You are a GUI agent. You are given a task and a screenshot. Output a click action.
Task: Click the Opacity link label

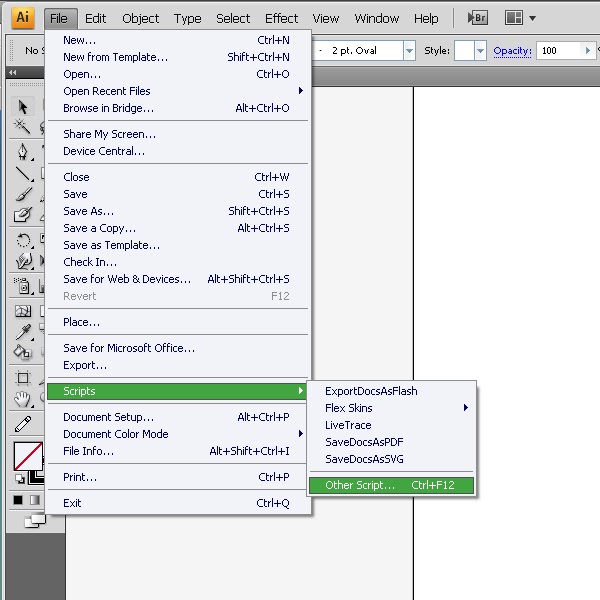pyautogui.click(x=512, y=51)
